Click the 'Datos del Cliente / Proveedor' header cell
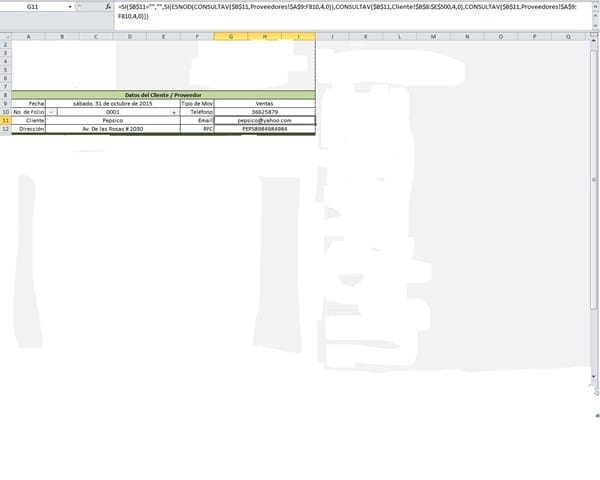The width and height of the screenshot is (600, 480). tap(163, 95)
